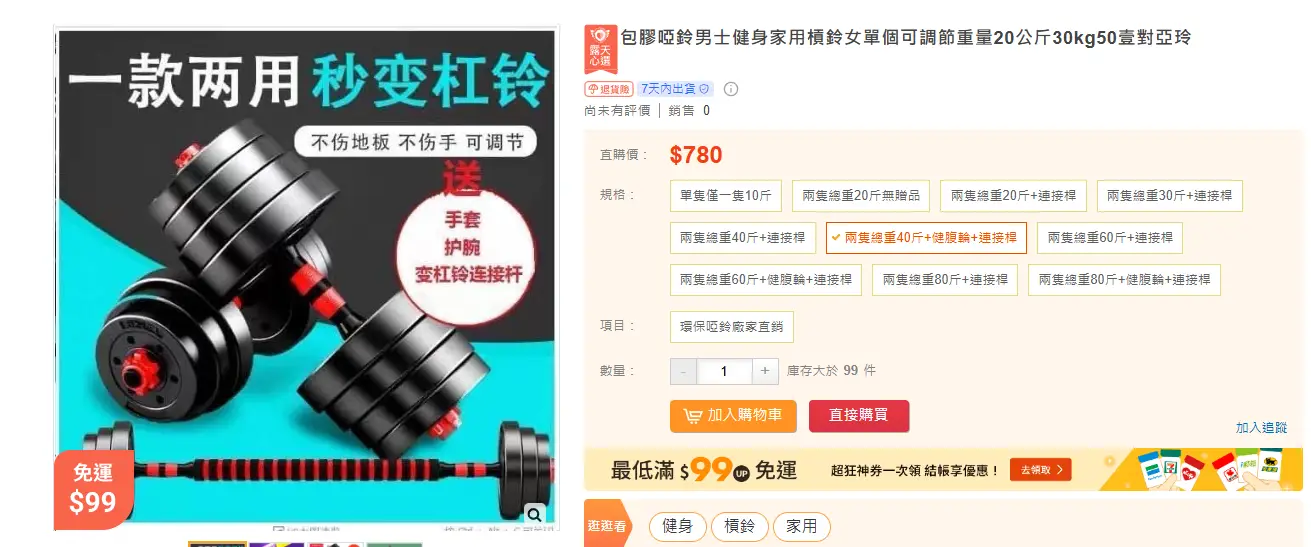The image size is (1311, 547).
Task: Click the info circle icon beside 7天內出貨
Action: [731, 89]
